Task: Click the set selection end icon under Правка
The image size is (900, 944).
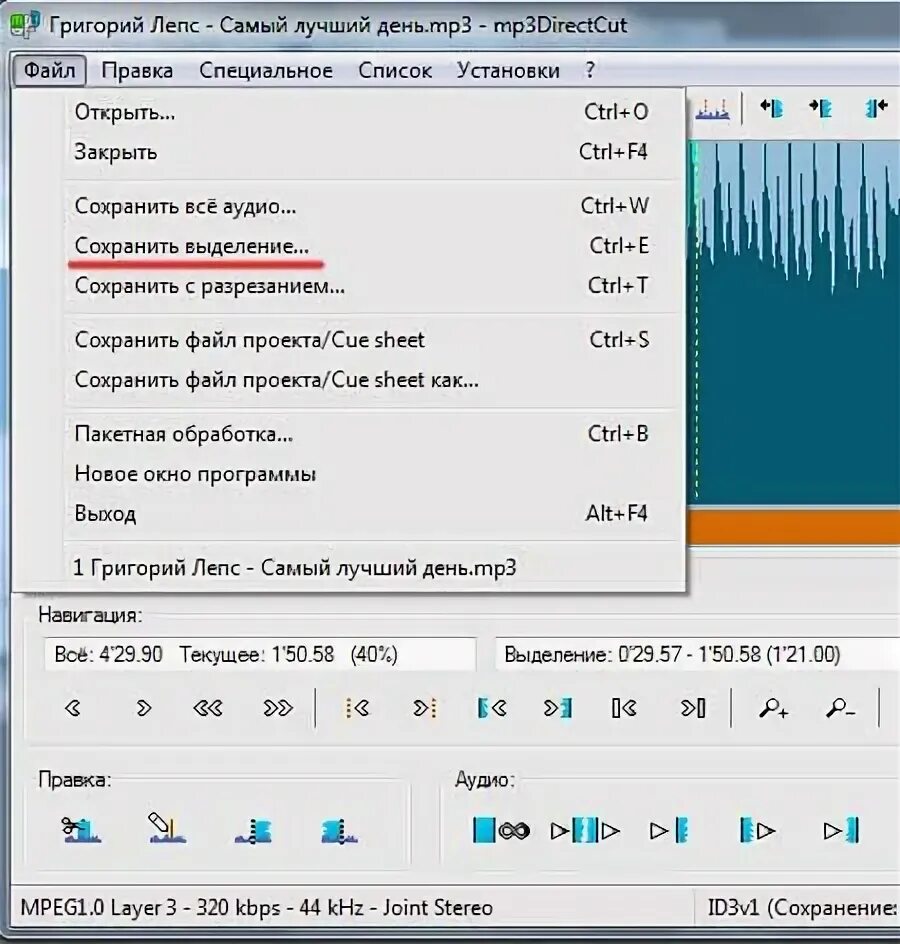Action: (340, 831)
